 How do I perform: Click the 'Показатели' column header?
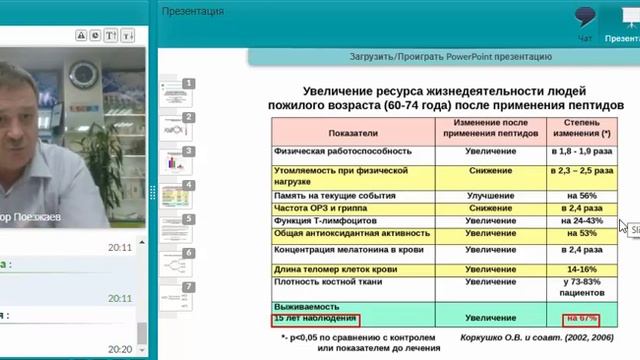pyautogui.click(x=353, y=133)
